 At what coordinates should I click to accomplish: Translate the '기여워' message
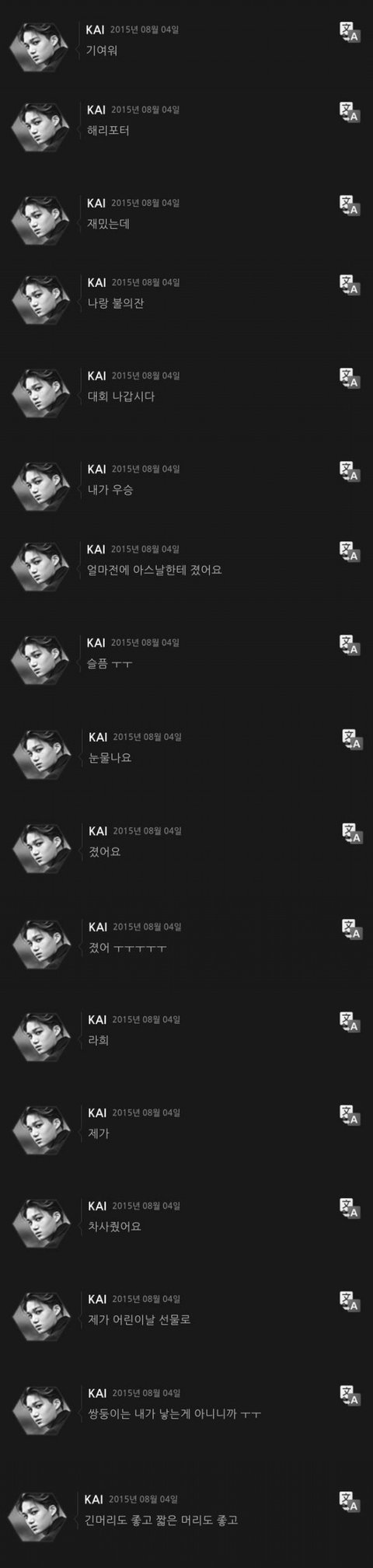click(350, 33)
